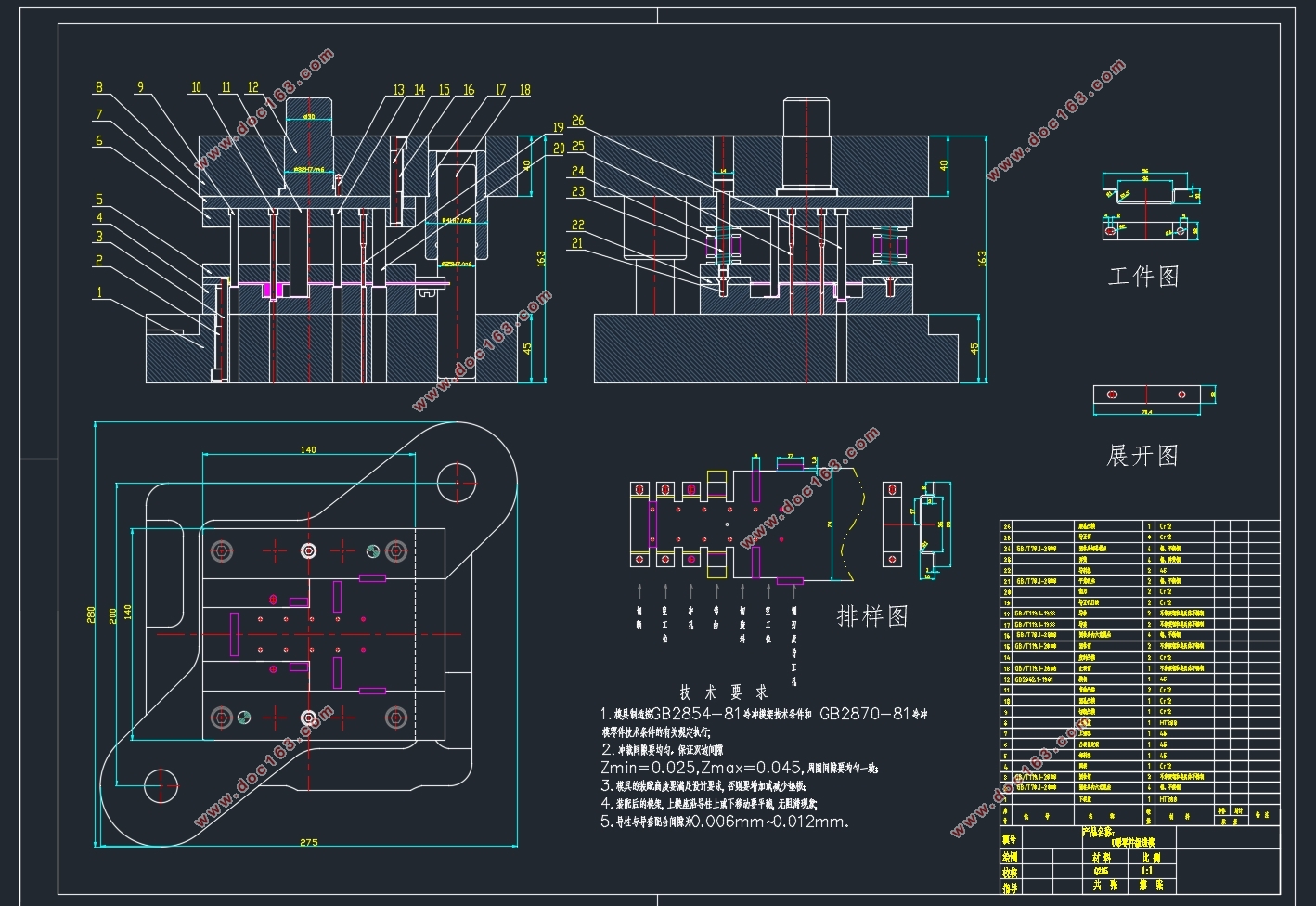Click part callout number 5 at left edge
The image size is (1316, 906).
[x=98, y=200]
